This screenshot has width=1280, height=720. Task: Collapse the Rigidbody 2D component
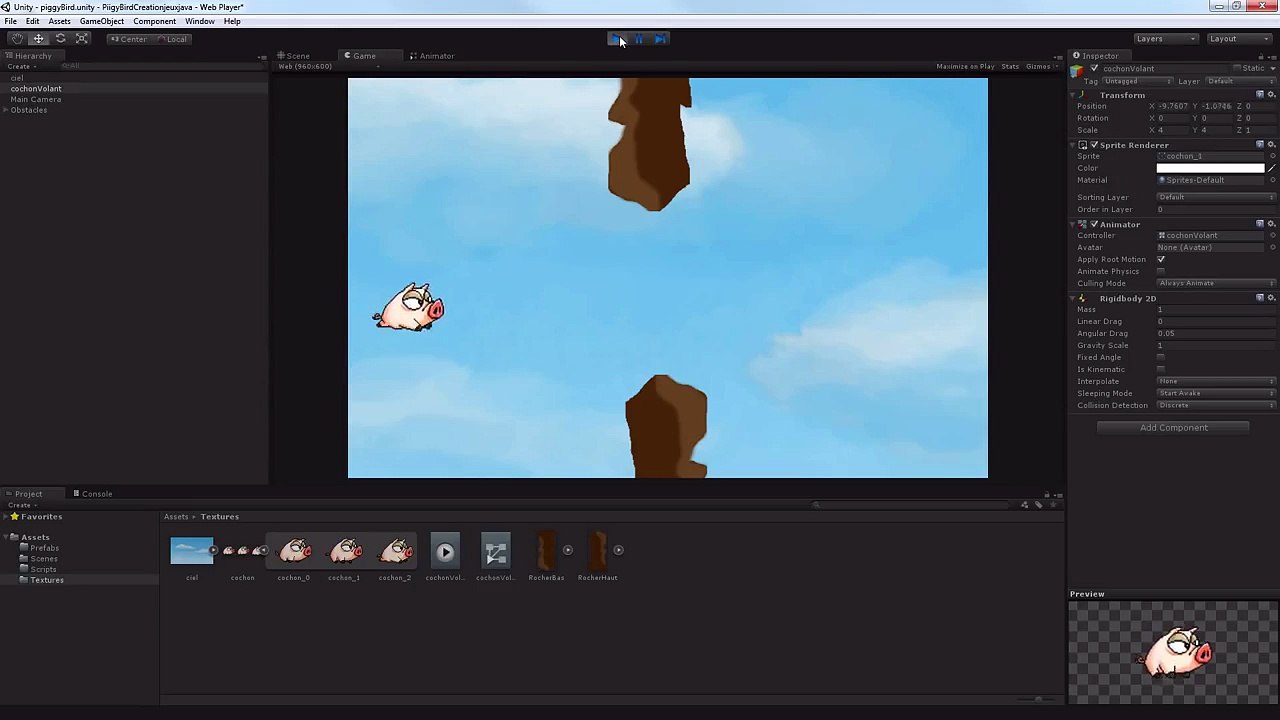pyautogui.click(x=1073, y=298)
